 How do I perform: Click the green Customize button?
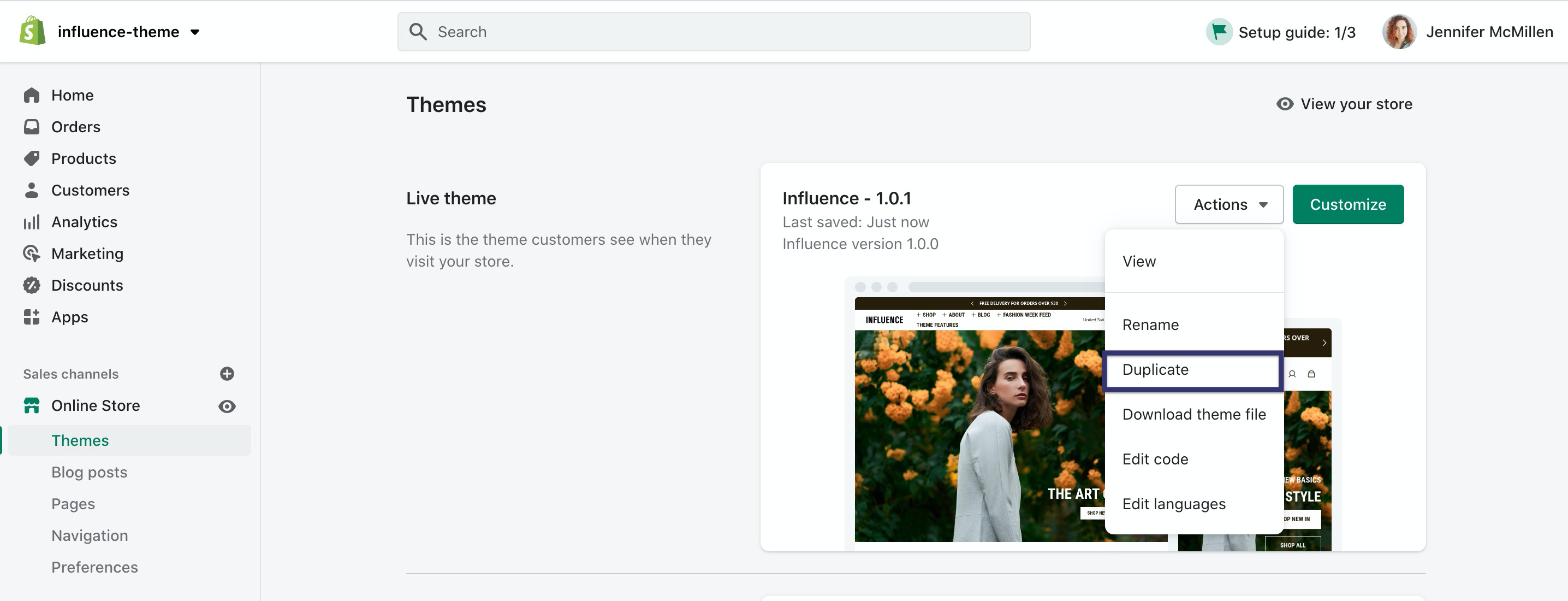[1347, 204]
